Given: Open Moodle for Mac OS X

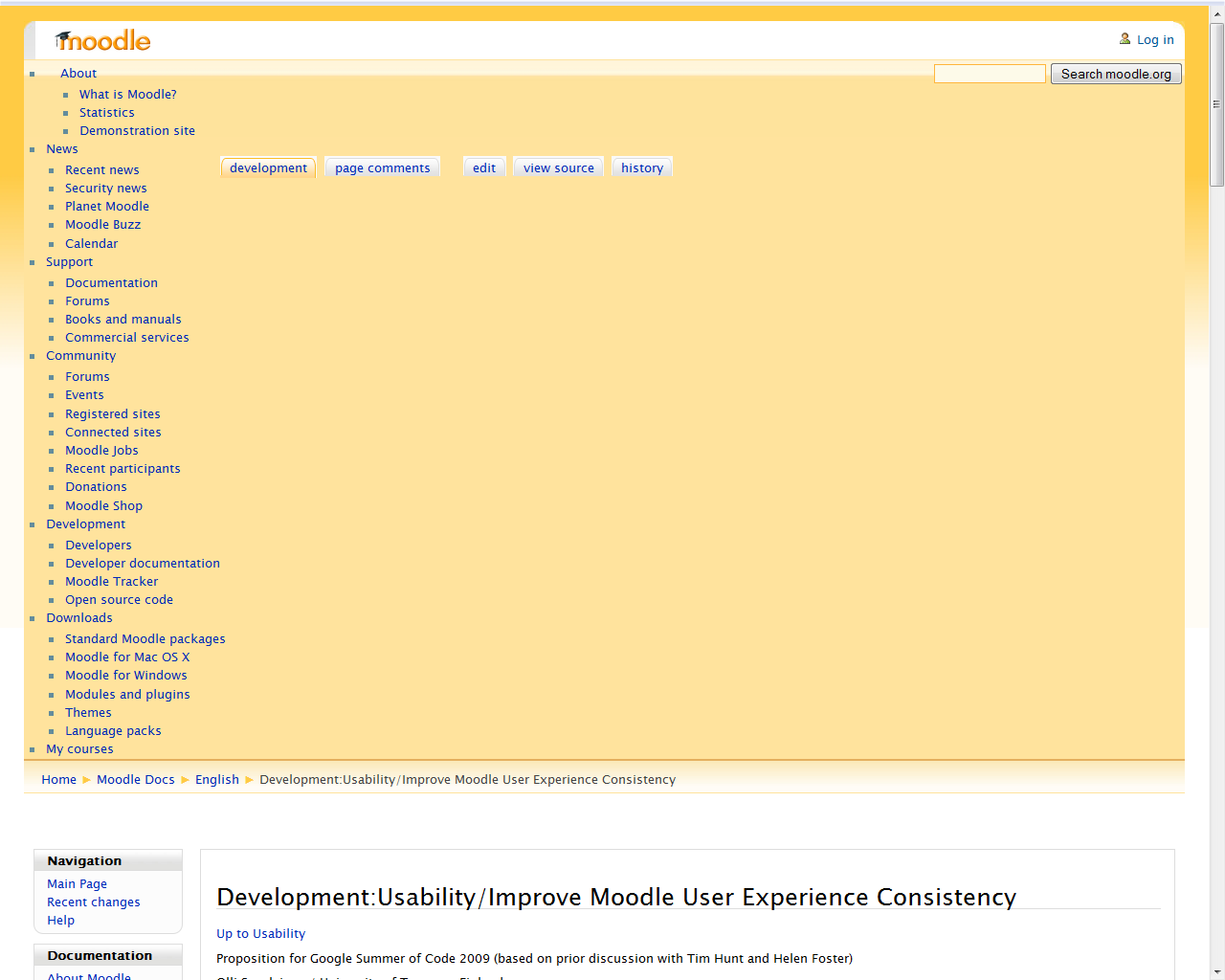Looking at the screenshot, I should click(127, 657).
